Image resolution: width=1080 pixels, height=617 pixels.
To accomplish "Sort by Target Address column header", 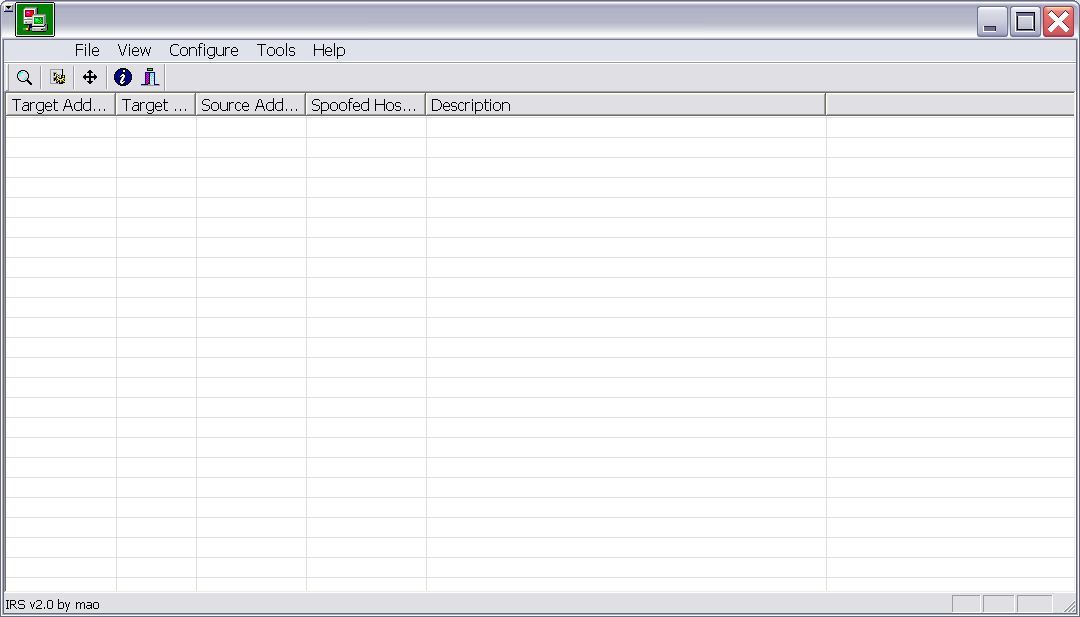I will [x=61, y=105].
